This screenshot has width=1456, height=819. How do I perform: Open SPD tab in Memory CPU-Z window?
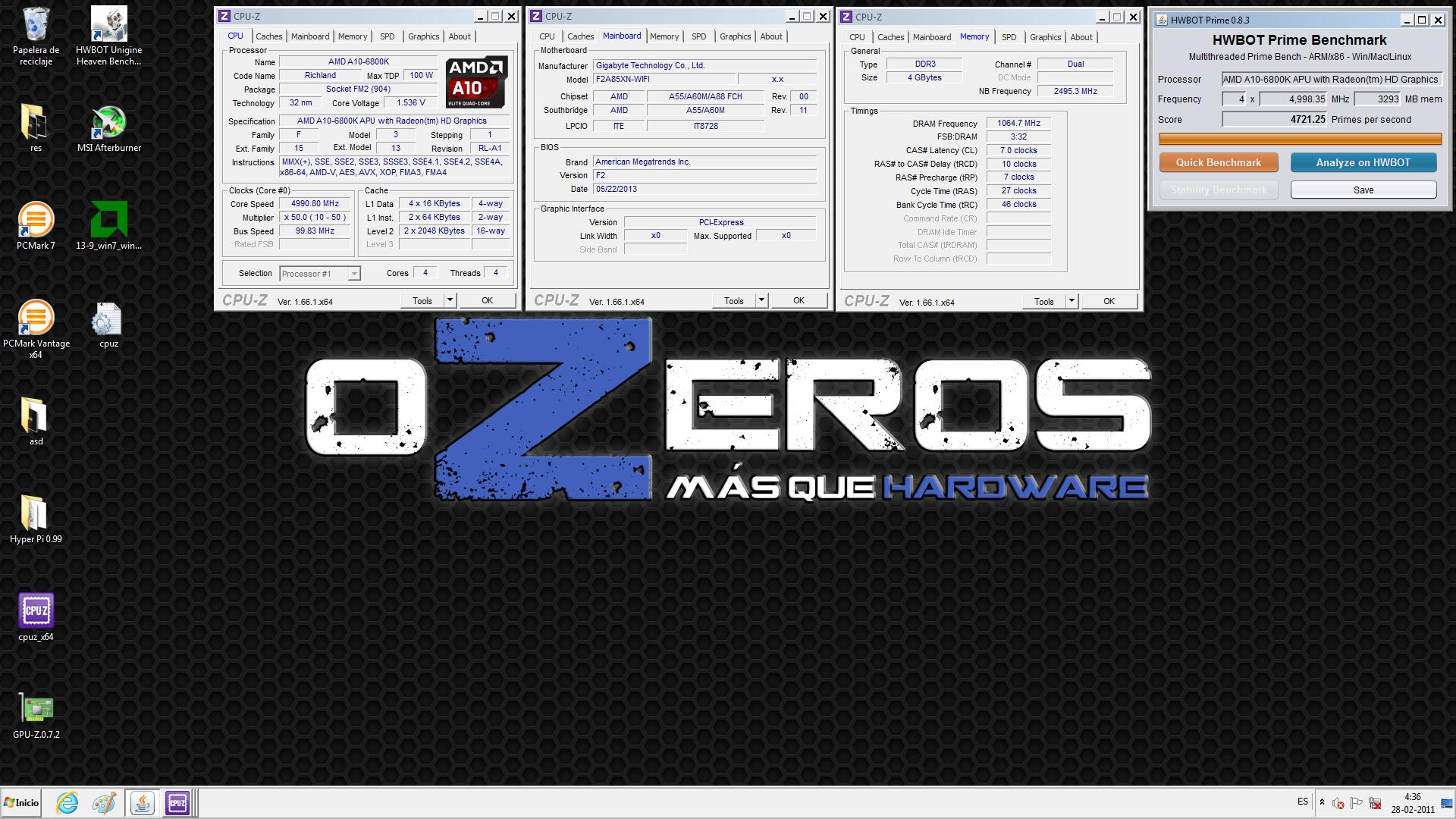(x=1009, y=37)
